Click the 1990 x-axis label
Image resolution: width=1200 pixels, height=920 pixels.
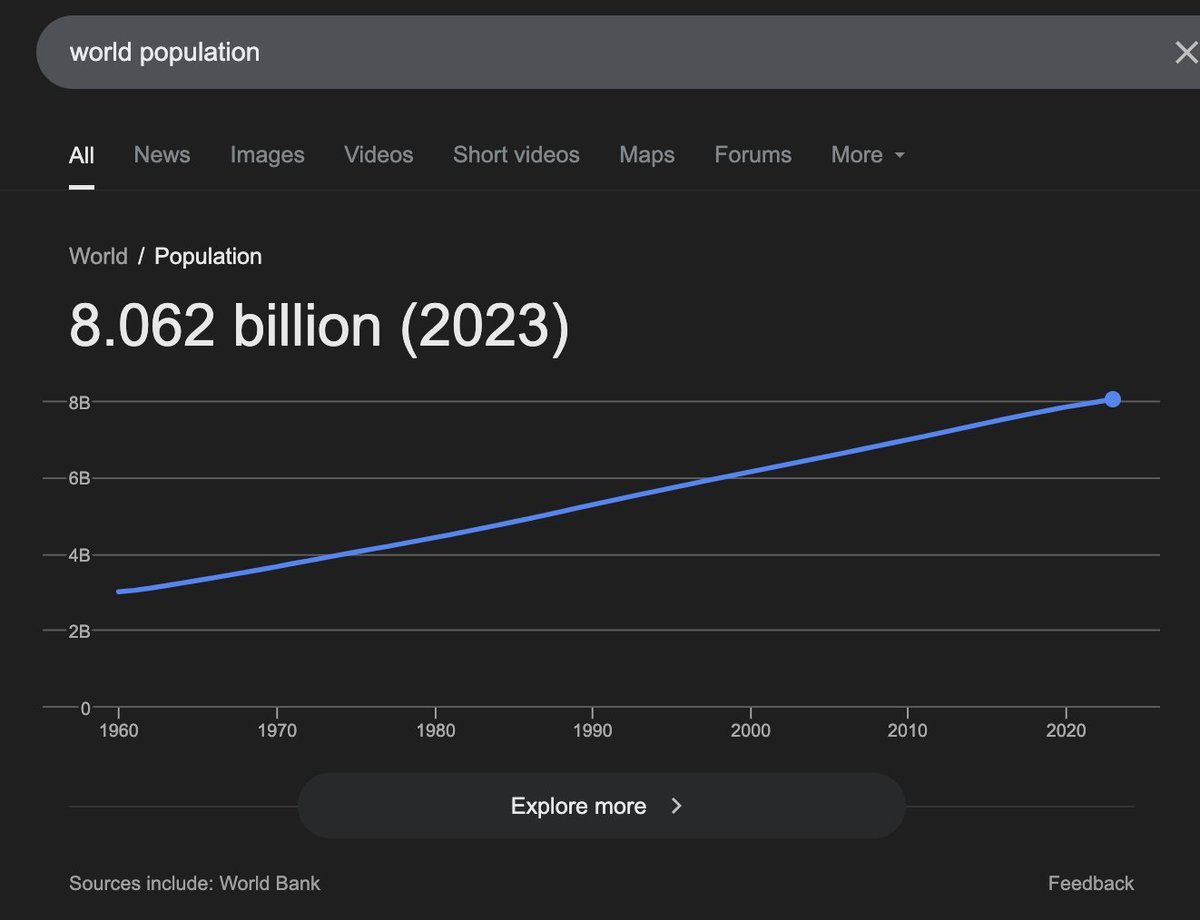(593, 731)
